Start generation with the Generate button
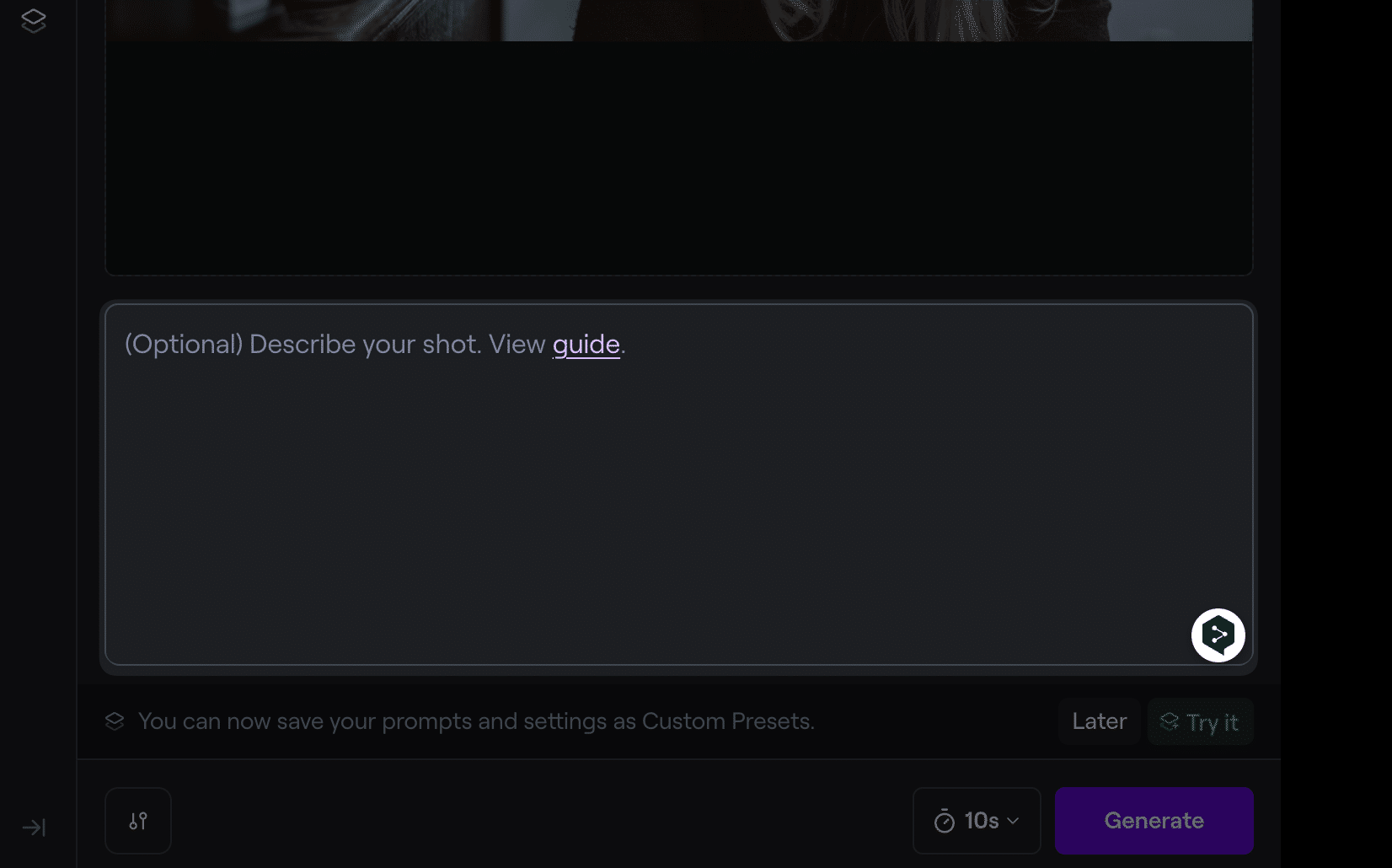 (1154, 821)
